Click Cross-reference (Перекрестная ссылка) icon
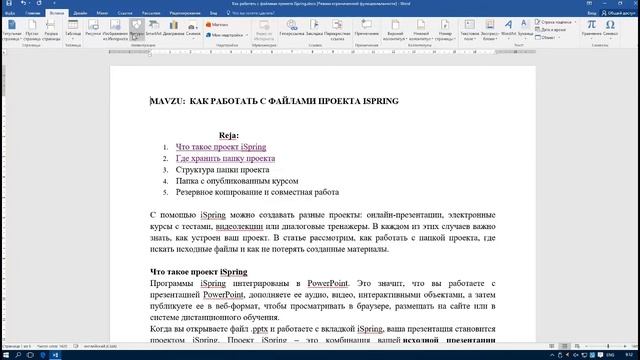Viewport: 640px width, 360px height. (x=338, y=30)
